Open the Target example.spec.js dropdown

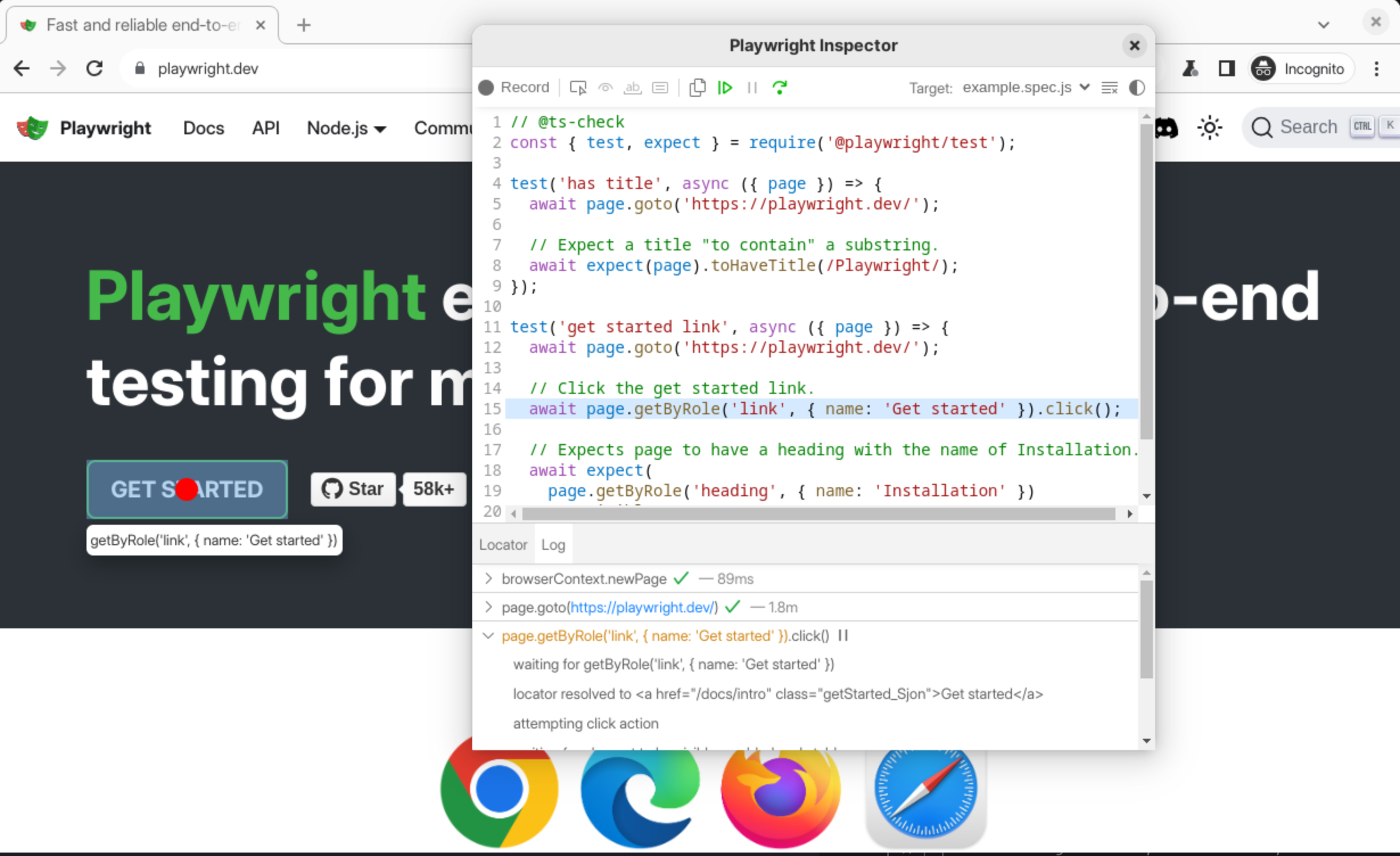pos(1026,88)
